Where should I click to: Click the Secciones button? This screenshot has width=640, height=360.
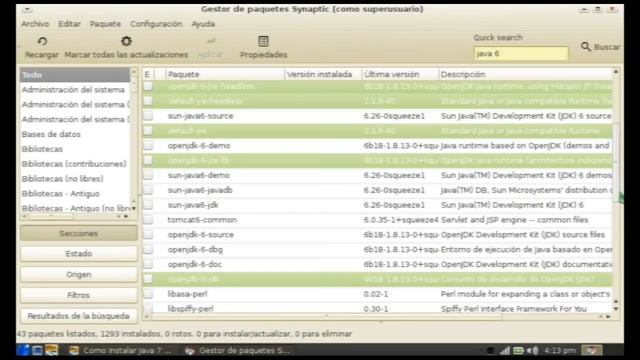(x=79, y=233)
